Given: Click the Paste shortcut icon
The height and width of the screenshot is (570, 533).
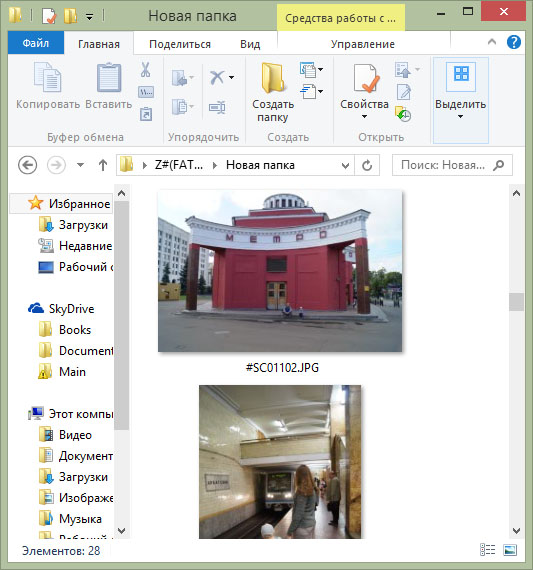Looking at the screenshot, I should (x=146, y=115).
